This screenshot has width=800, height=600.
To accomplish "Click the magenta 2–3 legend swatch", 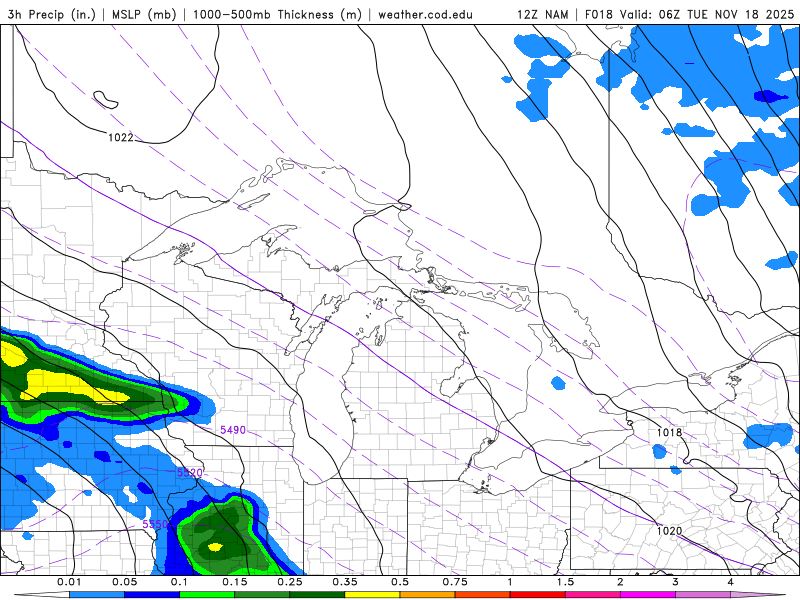I will click(648, 595).
